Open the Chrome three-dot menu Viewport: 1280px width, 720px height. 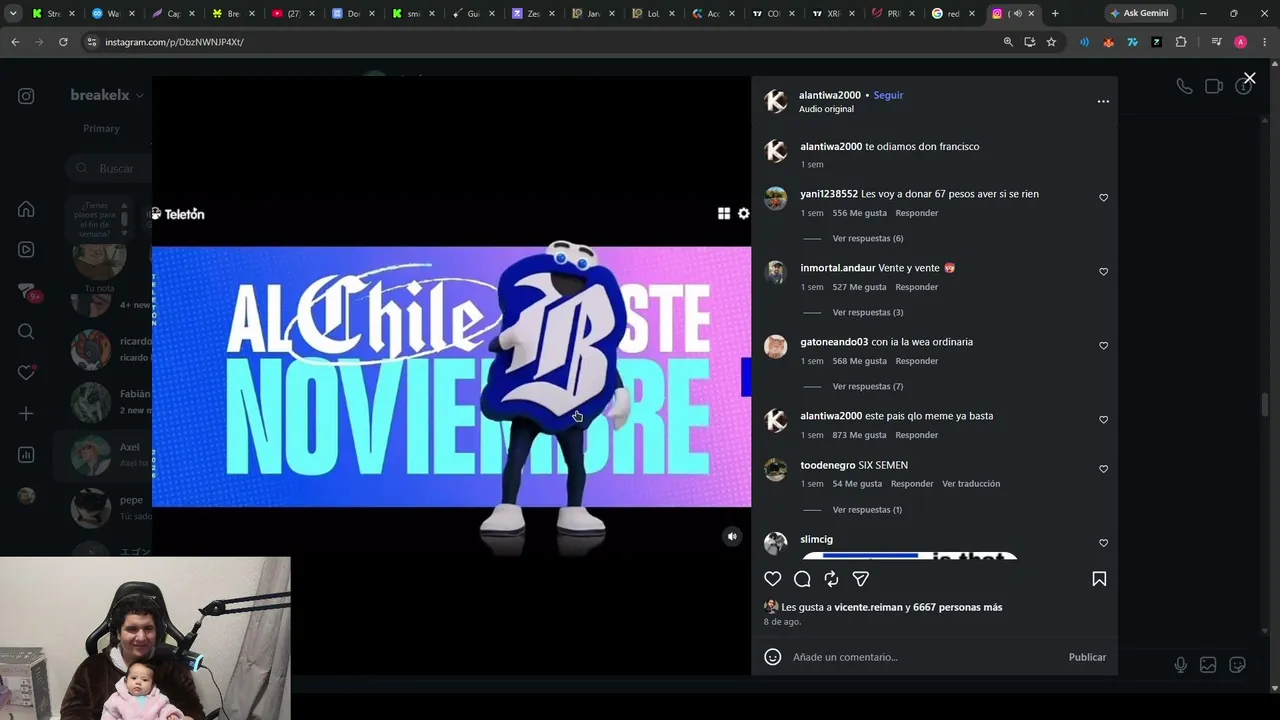pos(1264,42)
